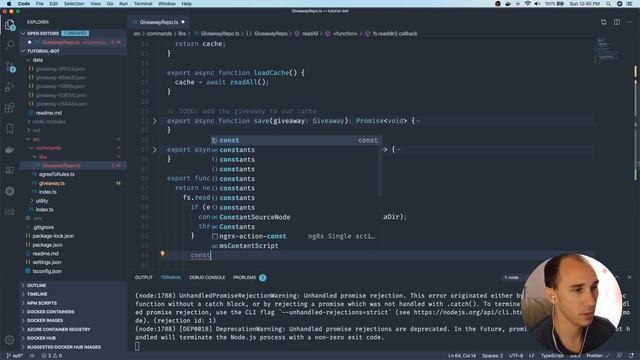Click the open changes icon in editor toolbar
This screenshot has height=360, width=640.
[604, 22]
